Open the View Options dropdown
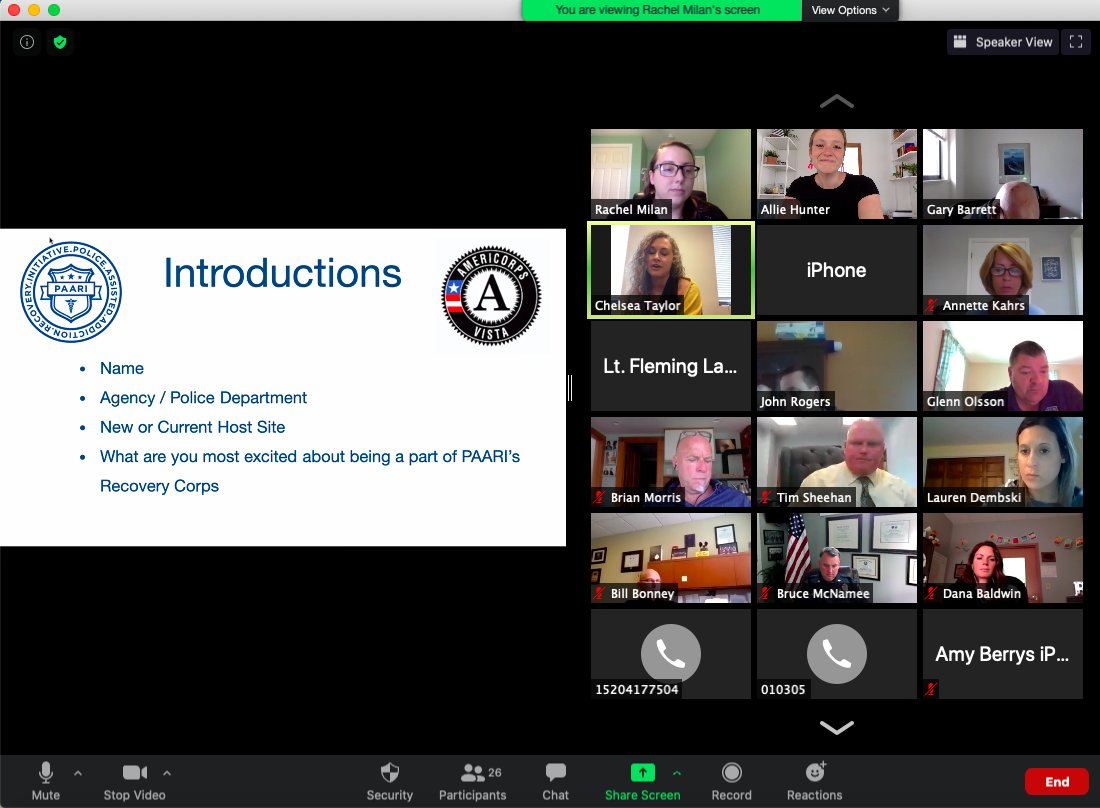This screenshot has width=1100, height=808. click(850, 10)
